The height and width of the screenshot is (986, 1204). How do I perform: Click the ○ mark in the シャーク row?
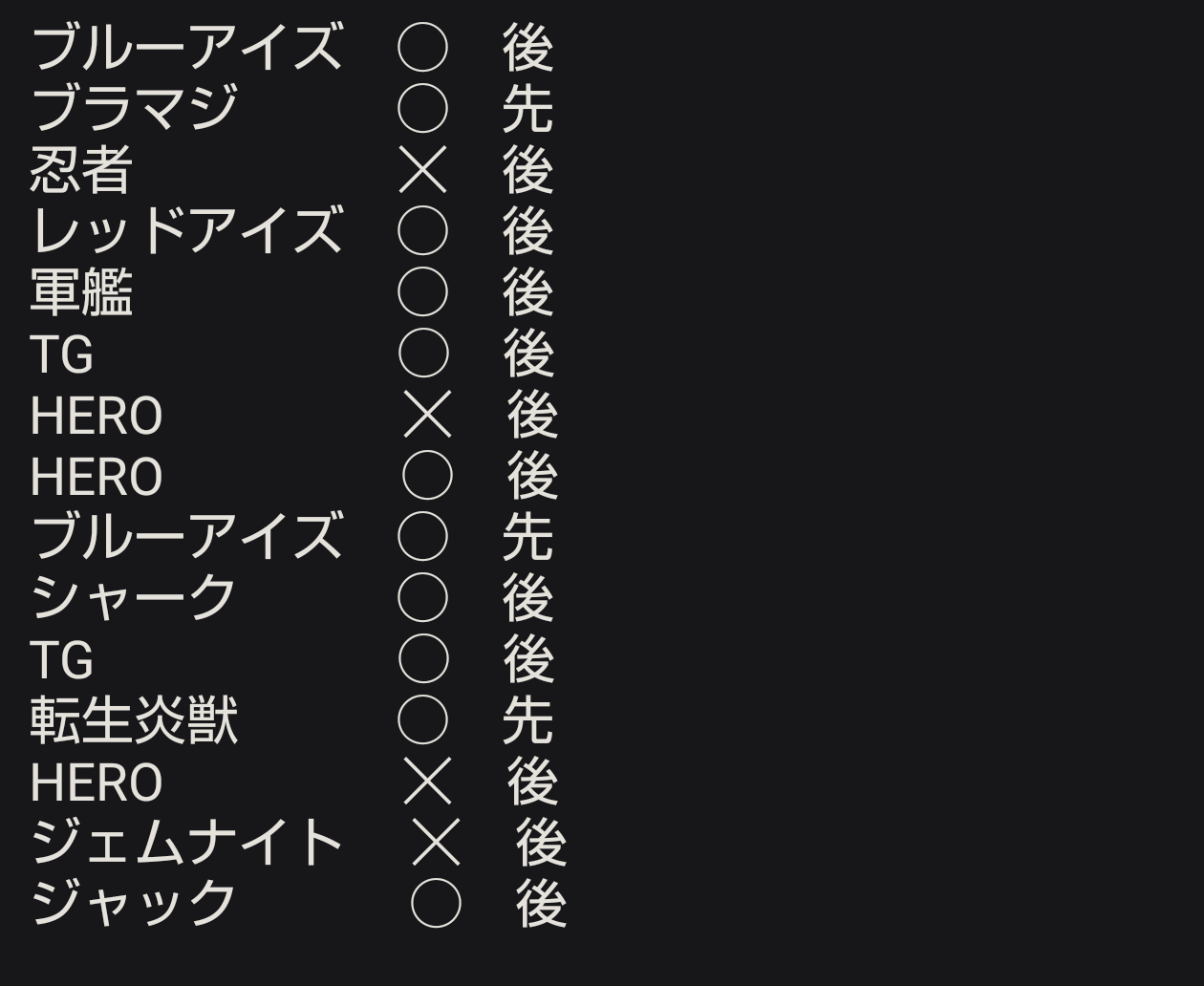coord(422,598)
